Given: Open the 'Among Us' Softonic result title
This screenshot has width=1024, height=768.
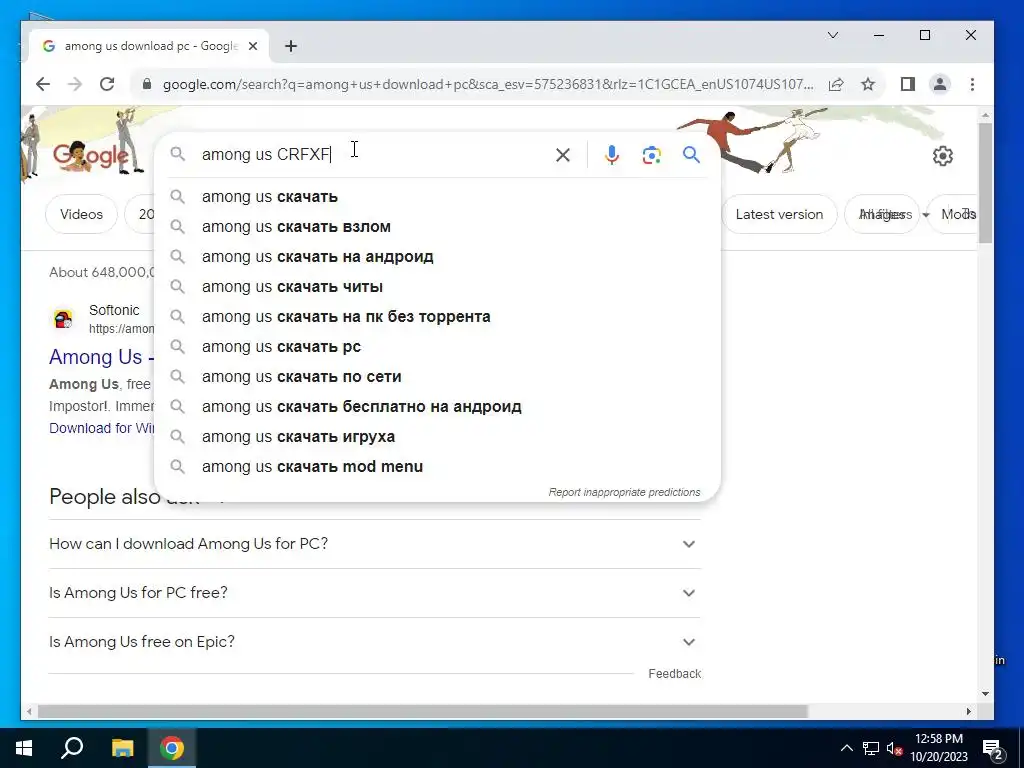Looking at the screenshot, I should click(x=101, y=357).
